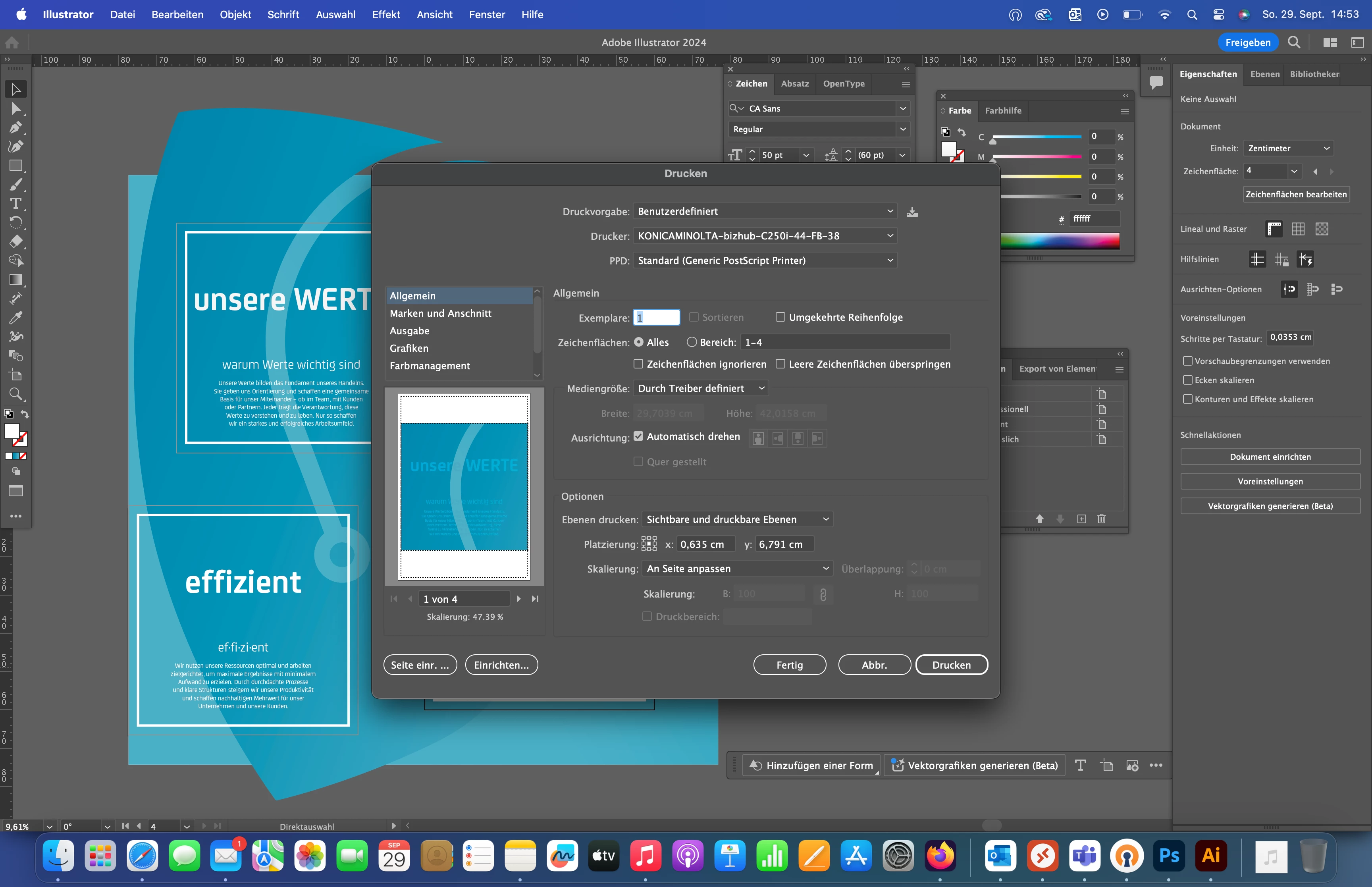The width and height of the screenshot is (1372, 887).
Task: Click the Abbr. button
Action: pos(874,665)
